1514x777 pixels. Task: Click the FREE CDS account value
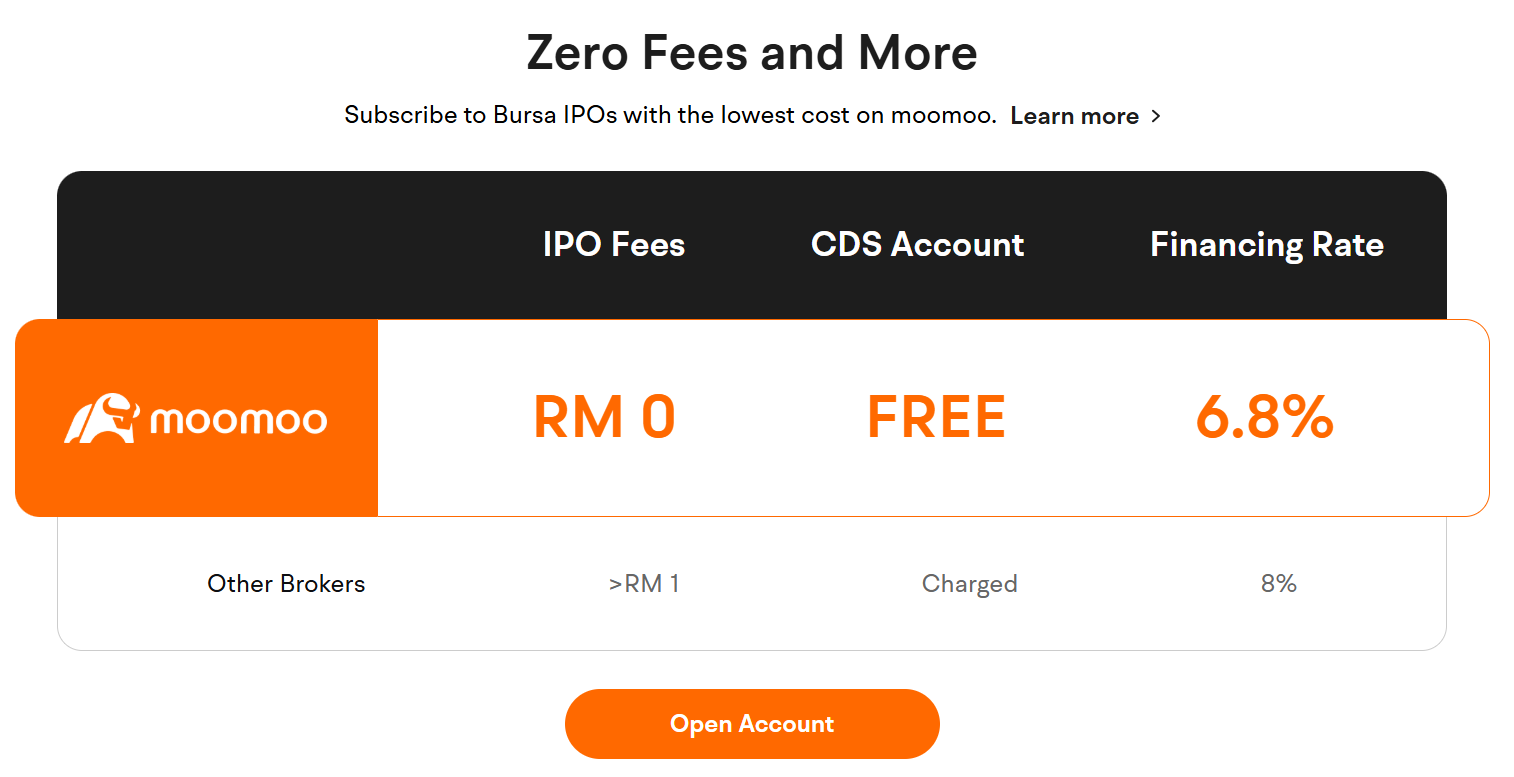(x=936, y=418)
